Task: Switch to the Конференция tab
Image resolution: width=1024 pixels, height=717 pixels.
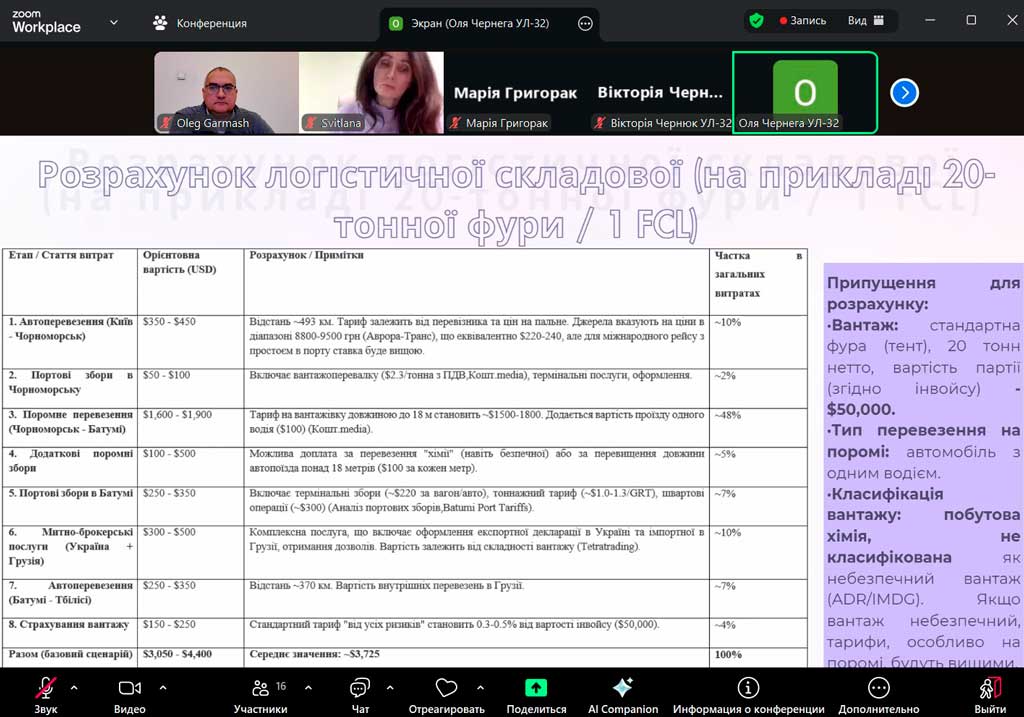Action: coord(200,22)
